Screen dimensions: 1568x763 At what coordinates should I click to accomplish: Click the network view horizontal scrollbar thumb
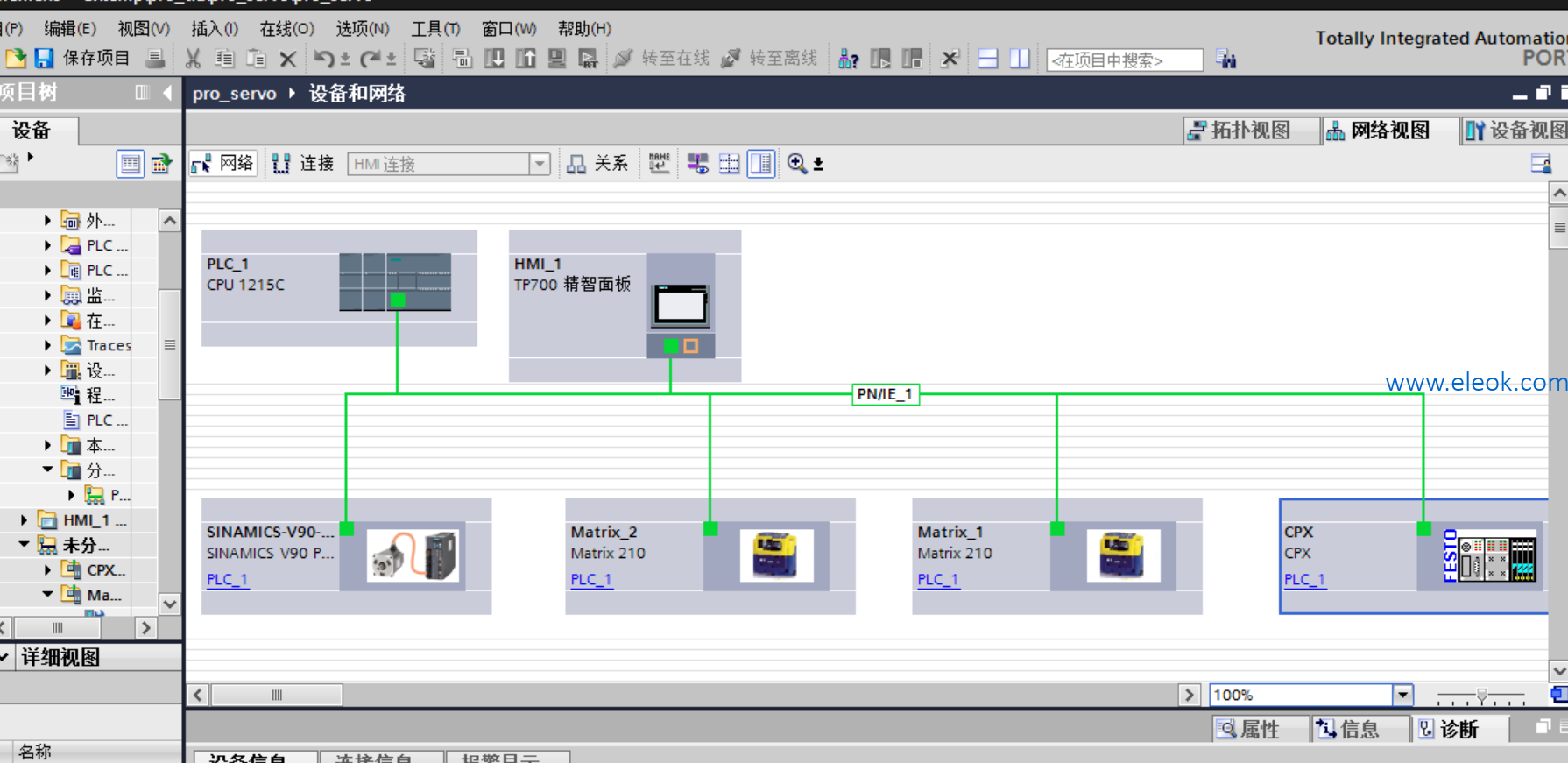tap(277, 695)
